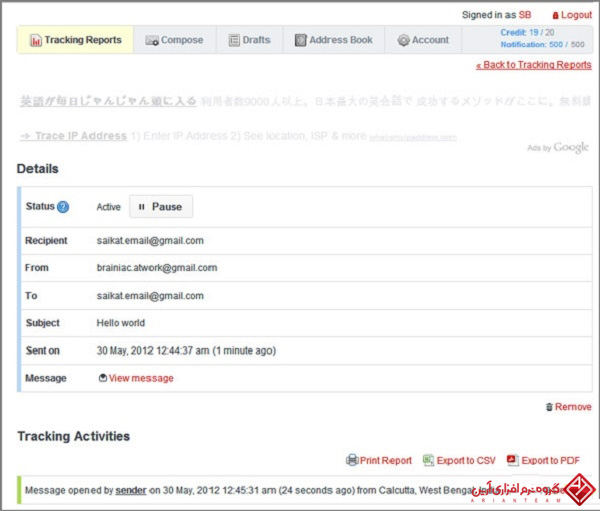600x511 pixels.
Task: Remove this tracking report
Action: click(x=573, y=407)
